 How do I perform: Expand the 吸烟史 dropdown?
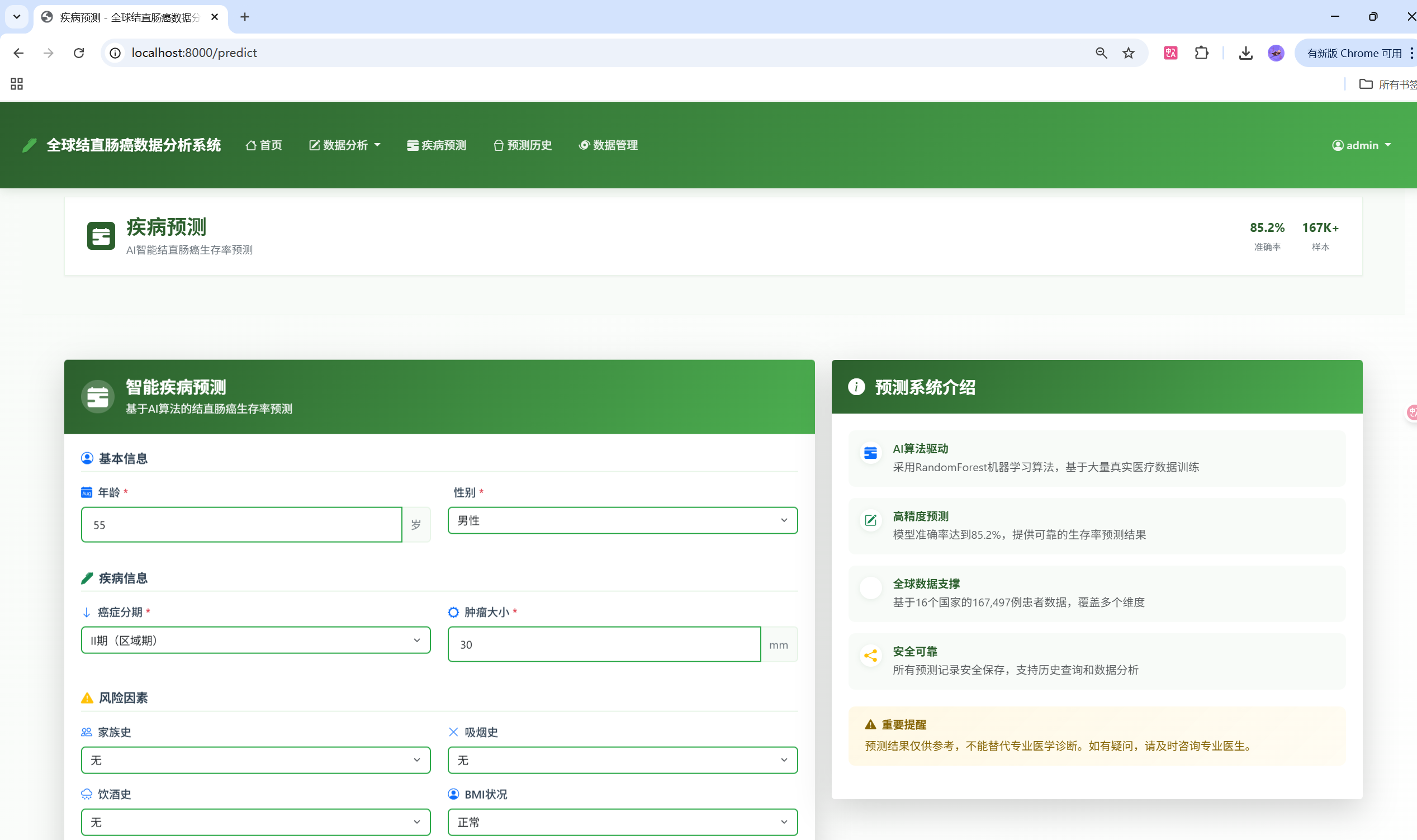(622, 760)
